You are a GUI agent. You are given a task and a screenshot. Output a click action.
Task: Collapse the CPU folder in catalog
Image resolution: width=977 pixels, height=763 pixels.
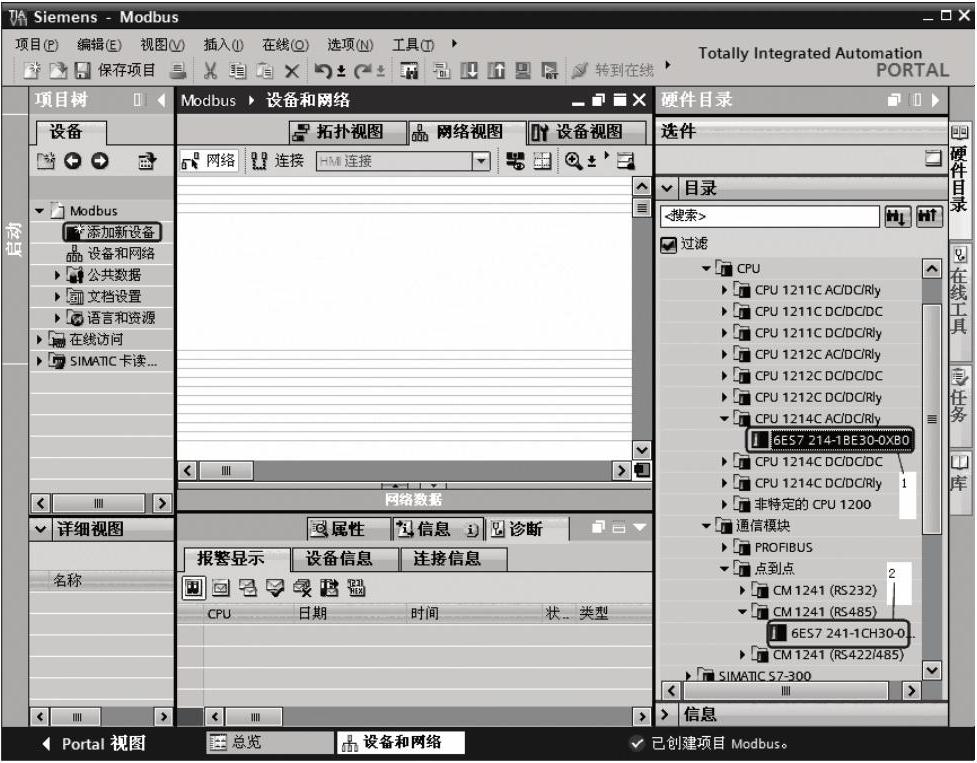(706, 269)
